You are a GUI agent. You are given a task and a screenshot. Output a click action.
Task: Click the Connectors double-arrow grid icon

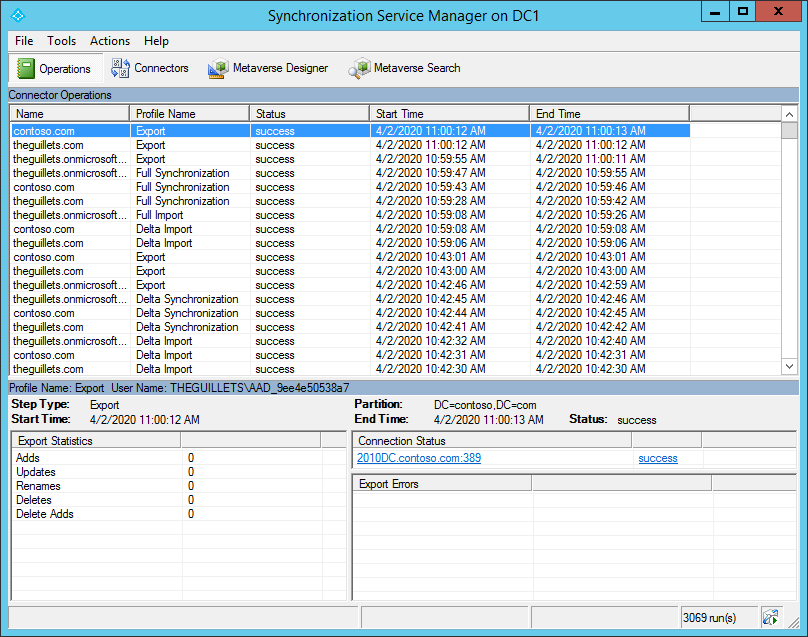point(120,68)
